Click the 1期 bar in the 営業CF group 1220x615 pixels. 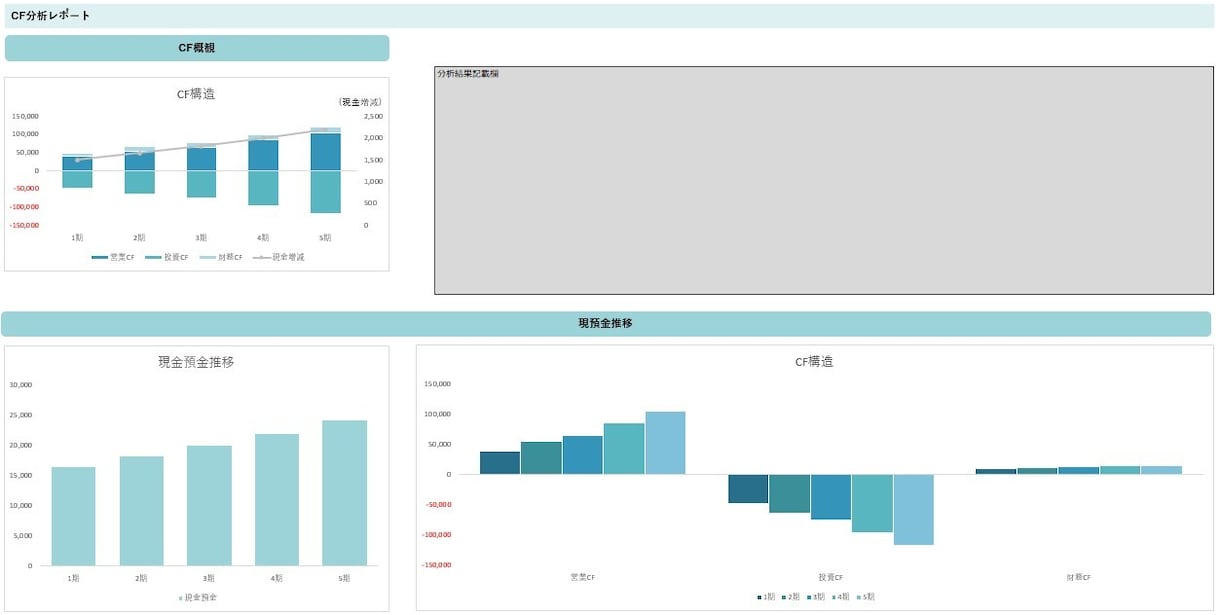[x=500, y=463]
